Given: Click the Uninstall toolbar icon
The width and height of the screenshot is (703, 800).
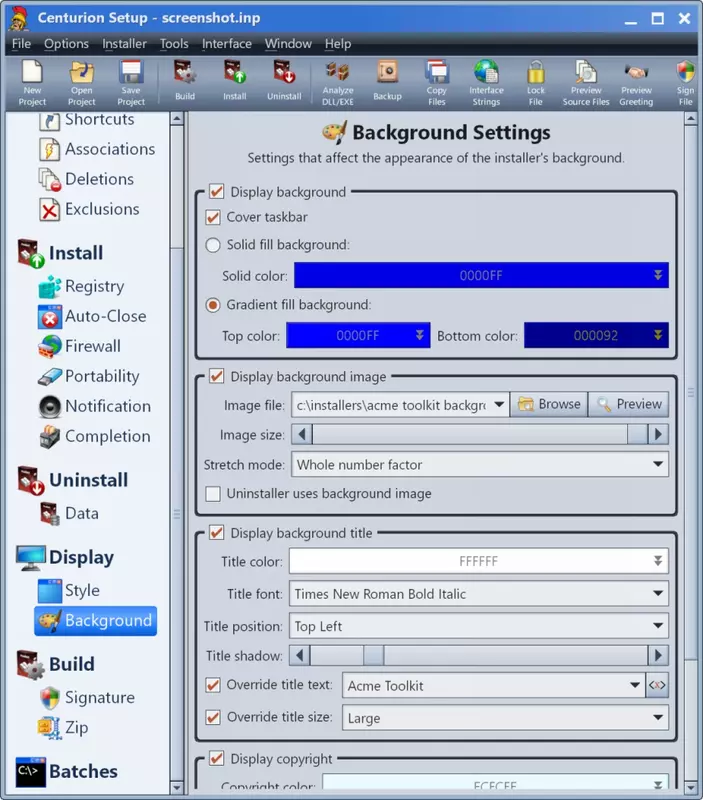Looking at the screenshot, I should 284,81.
